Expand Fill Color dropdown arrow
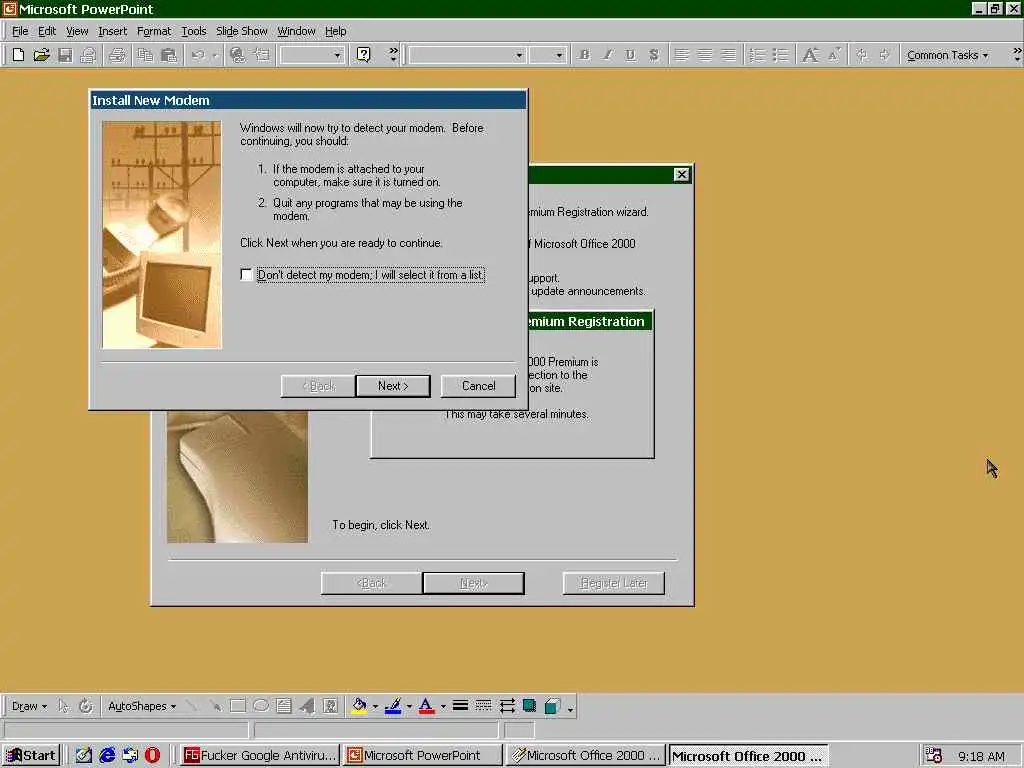1024x768 pixels. pos(375,706)
